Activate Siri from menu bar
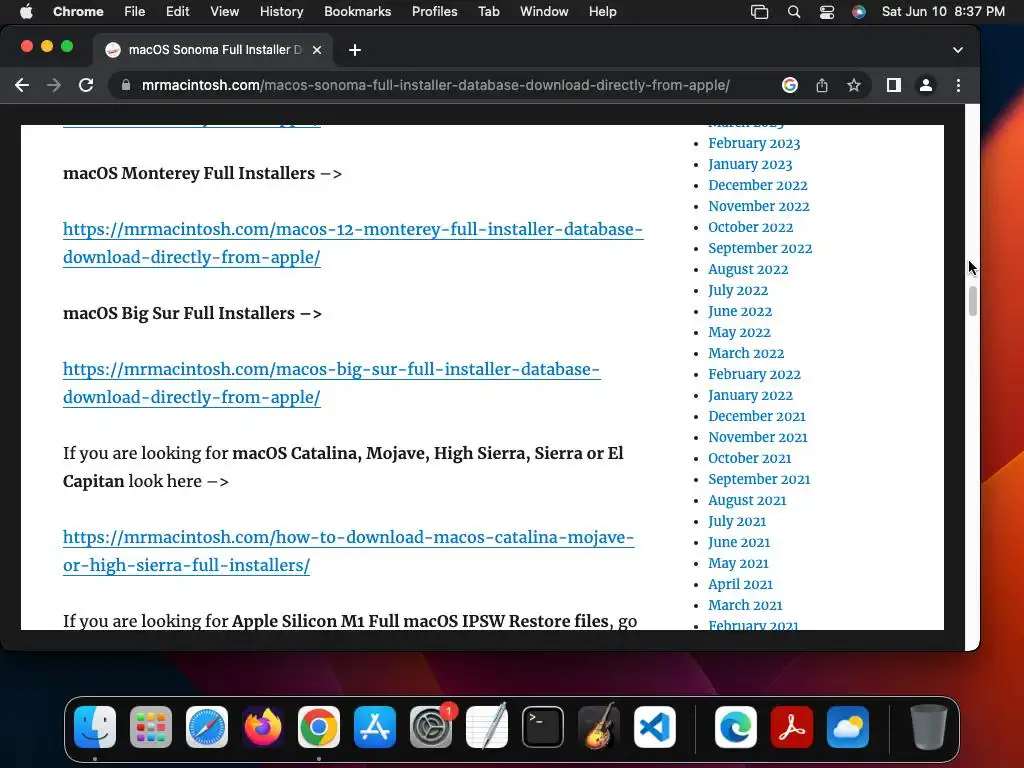 [x=859, y=12]
